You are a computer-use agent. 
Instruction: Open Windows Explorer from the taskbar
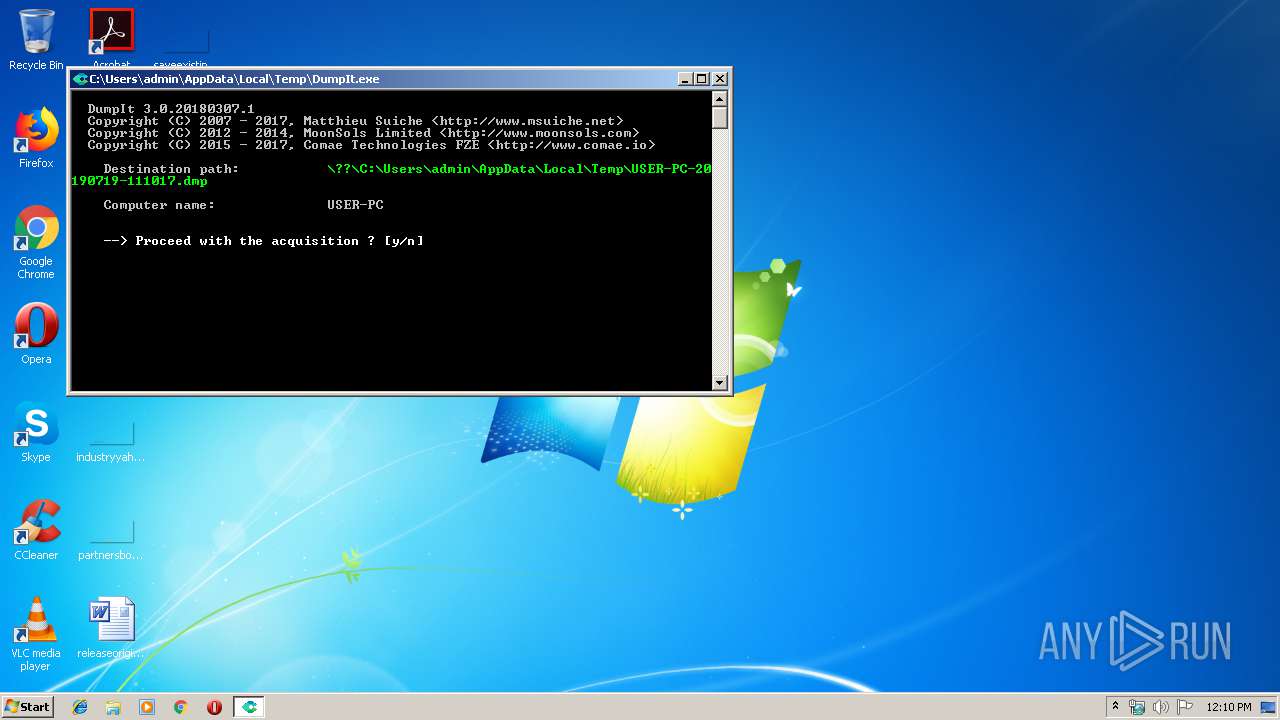click(x=113, y=707)
